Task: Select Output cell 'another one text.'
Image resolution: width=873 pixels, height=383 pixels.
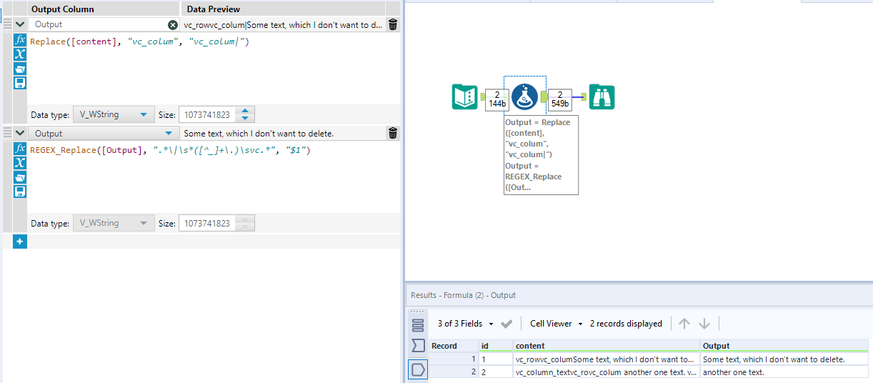Action: [x=784, y=371]
